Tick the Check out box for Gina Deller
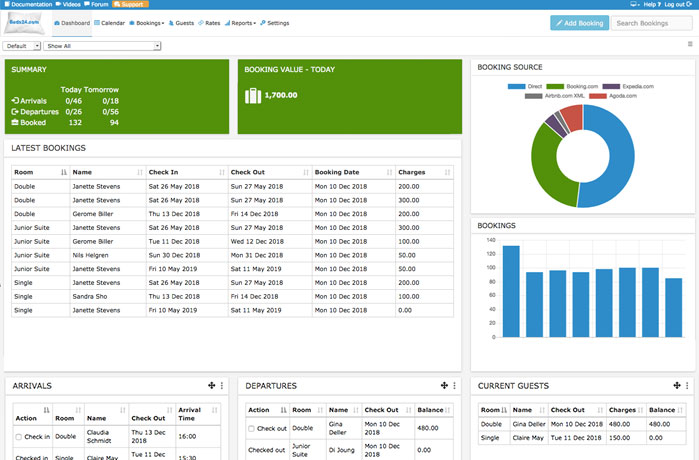699x460 pixels. coord(251,428)
